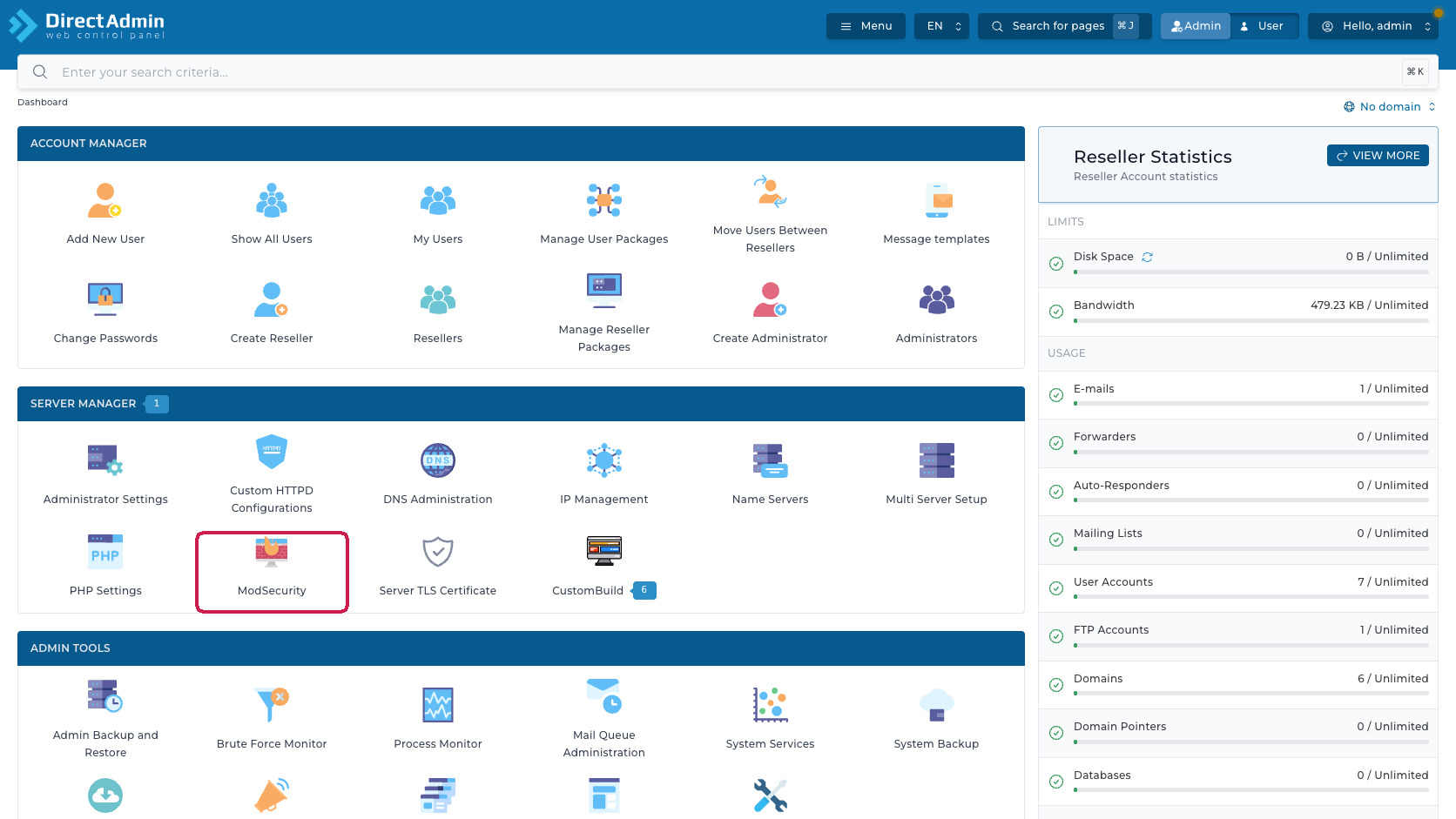Screen dimensions: 1456x819
Task: Open the EN language dropdown
Action: tap(941, 26)
